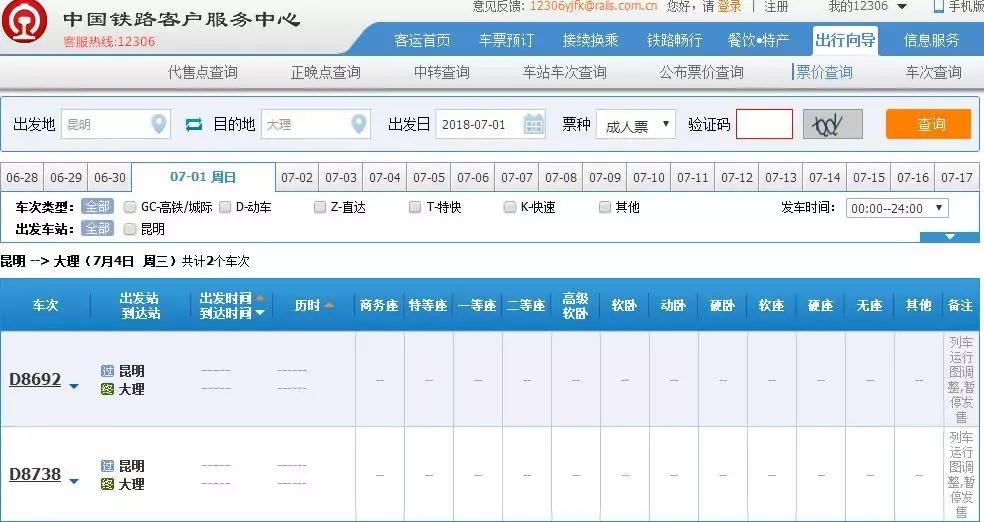The width and height of the screenshot is (984, 522).
Task: Open the 餐饮•特产 menu
Action: [758, 41]
